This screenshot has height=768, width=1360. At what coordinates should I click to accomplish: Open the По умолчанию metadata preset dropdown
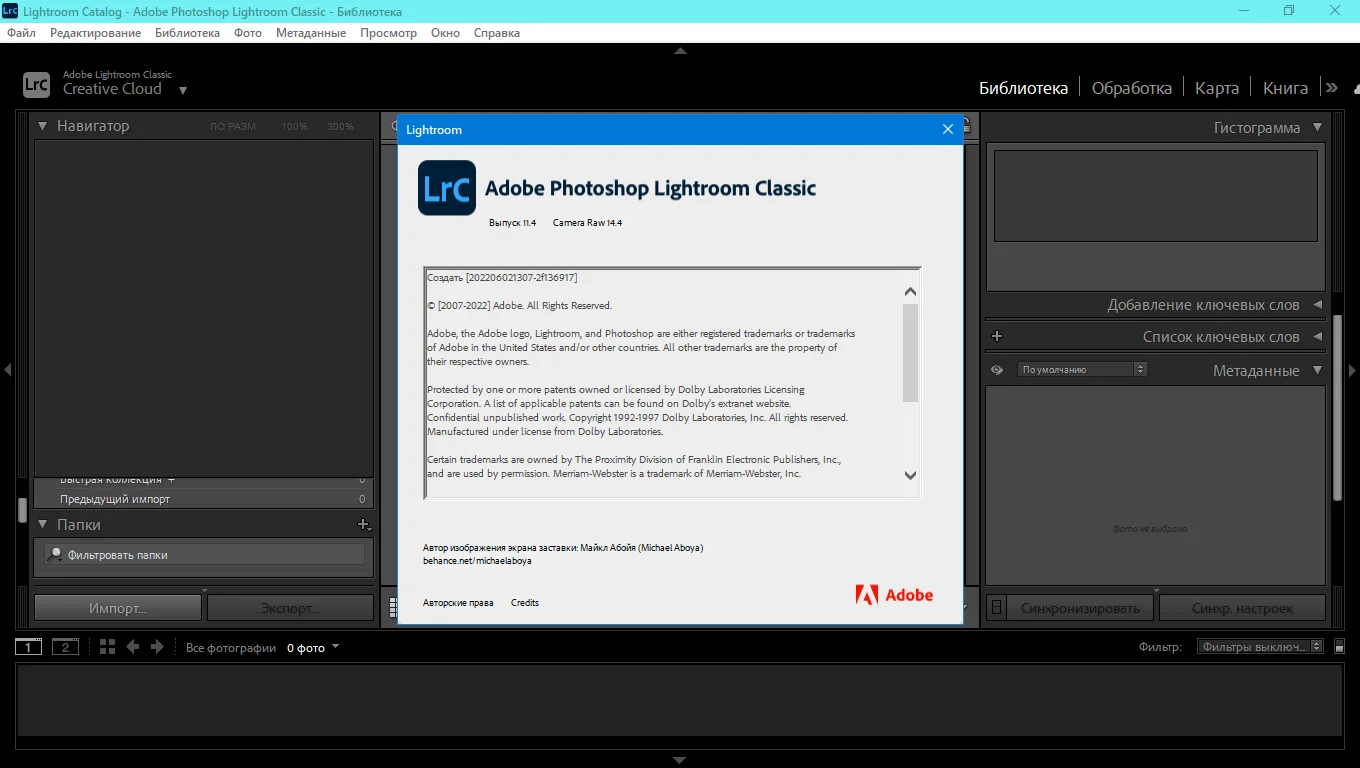pyautogui.click(x=1082, y=370)
